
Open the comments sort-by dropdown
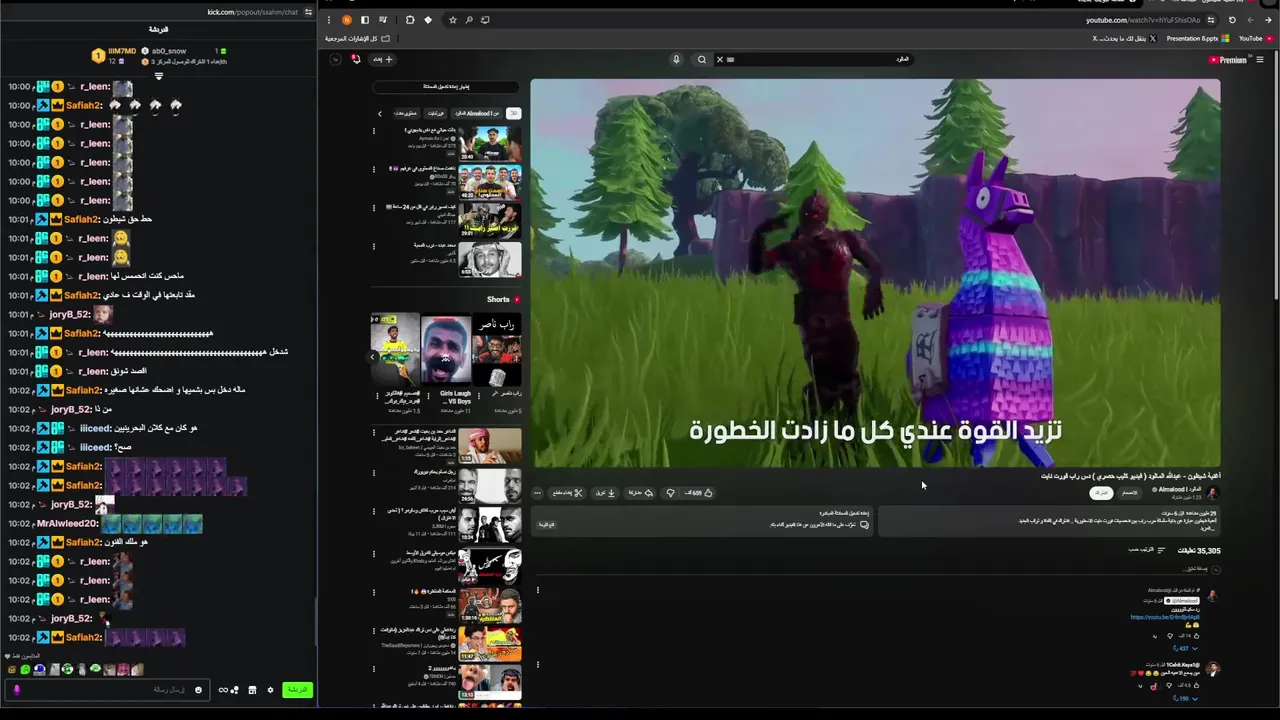(x=1147, y=550)
